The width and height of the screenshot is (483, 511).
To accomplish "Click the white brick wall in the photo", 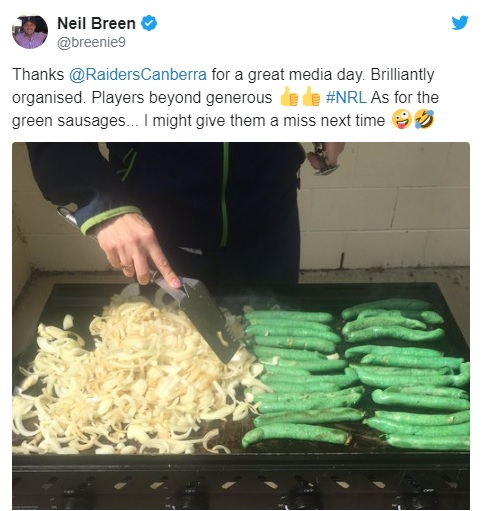I will pos(387,207).
